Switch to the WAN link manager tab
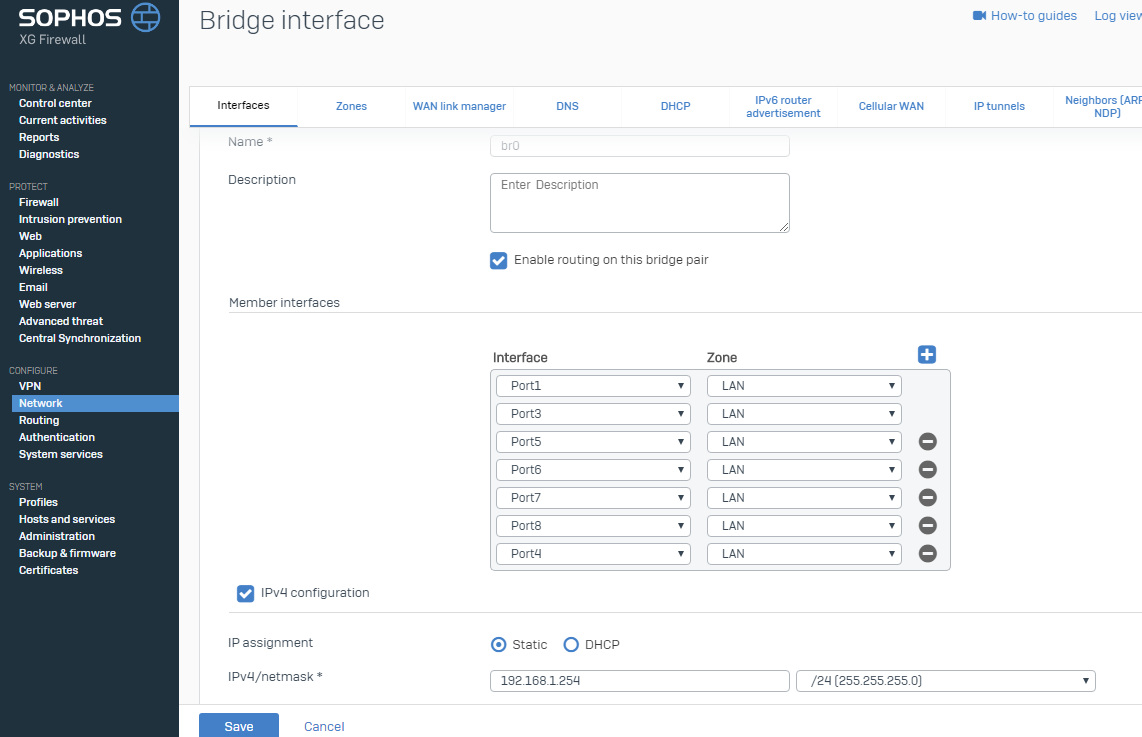Image resolution: width=1142 pixels, height=737 pixels. (459, 106)
